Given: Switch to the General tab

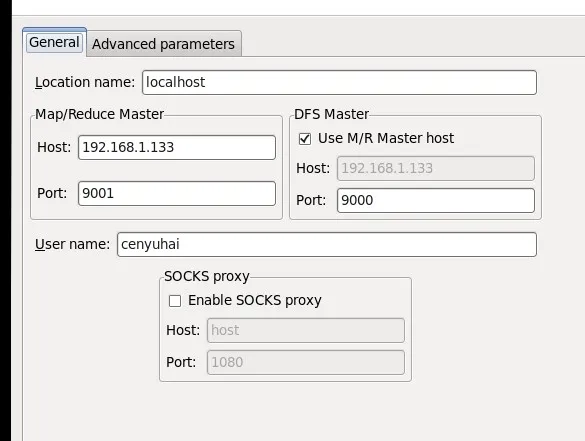Looking at the screenshot, I should (54, 42).
